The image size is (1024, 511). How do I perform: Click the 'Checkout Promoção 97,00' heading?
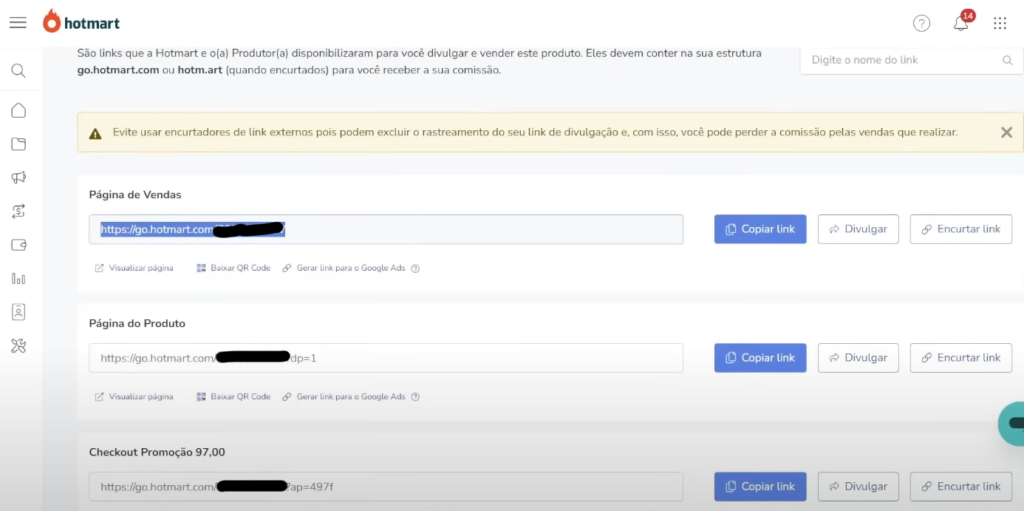(157, 452)
